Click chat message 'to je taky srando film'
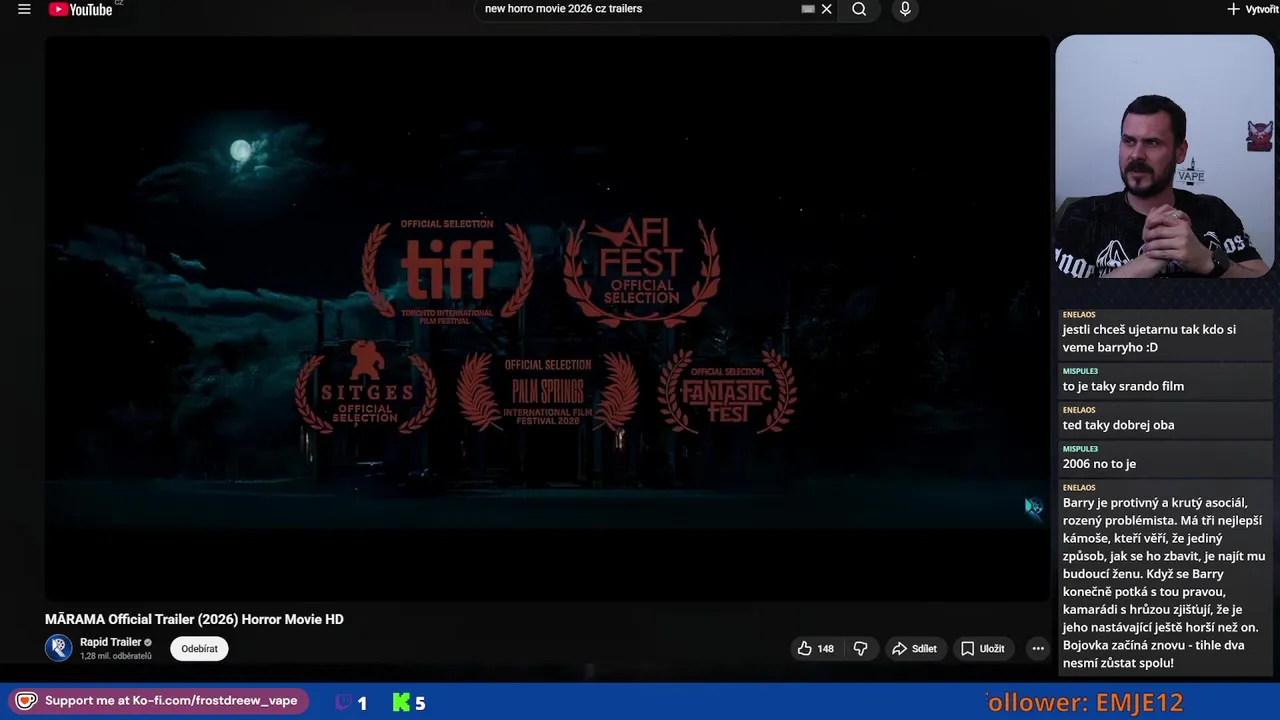This screenshot has width=1280, height=720. pos(1123,386)
